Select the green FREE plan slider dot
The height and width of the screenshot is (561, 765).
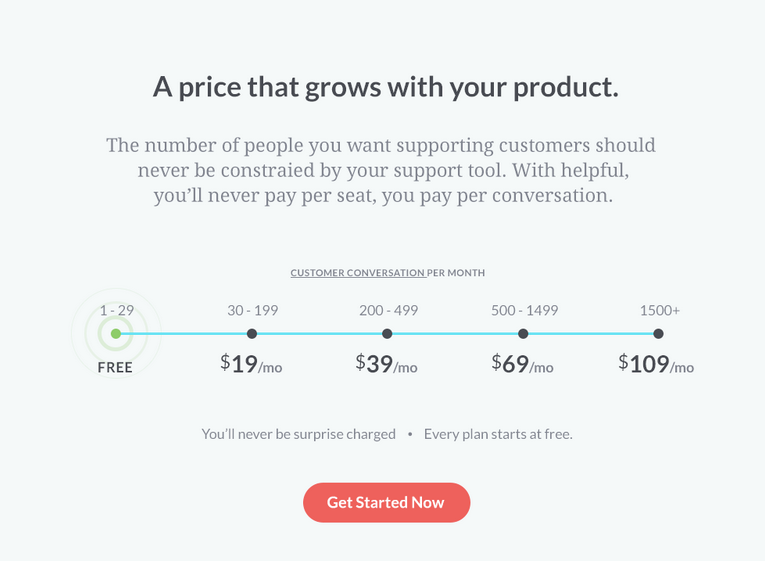coord(116,334)
